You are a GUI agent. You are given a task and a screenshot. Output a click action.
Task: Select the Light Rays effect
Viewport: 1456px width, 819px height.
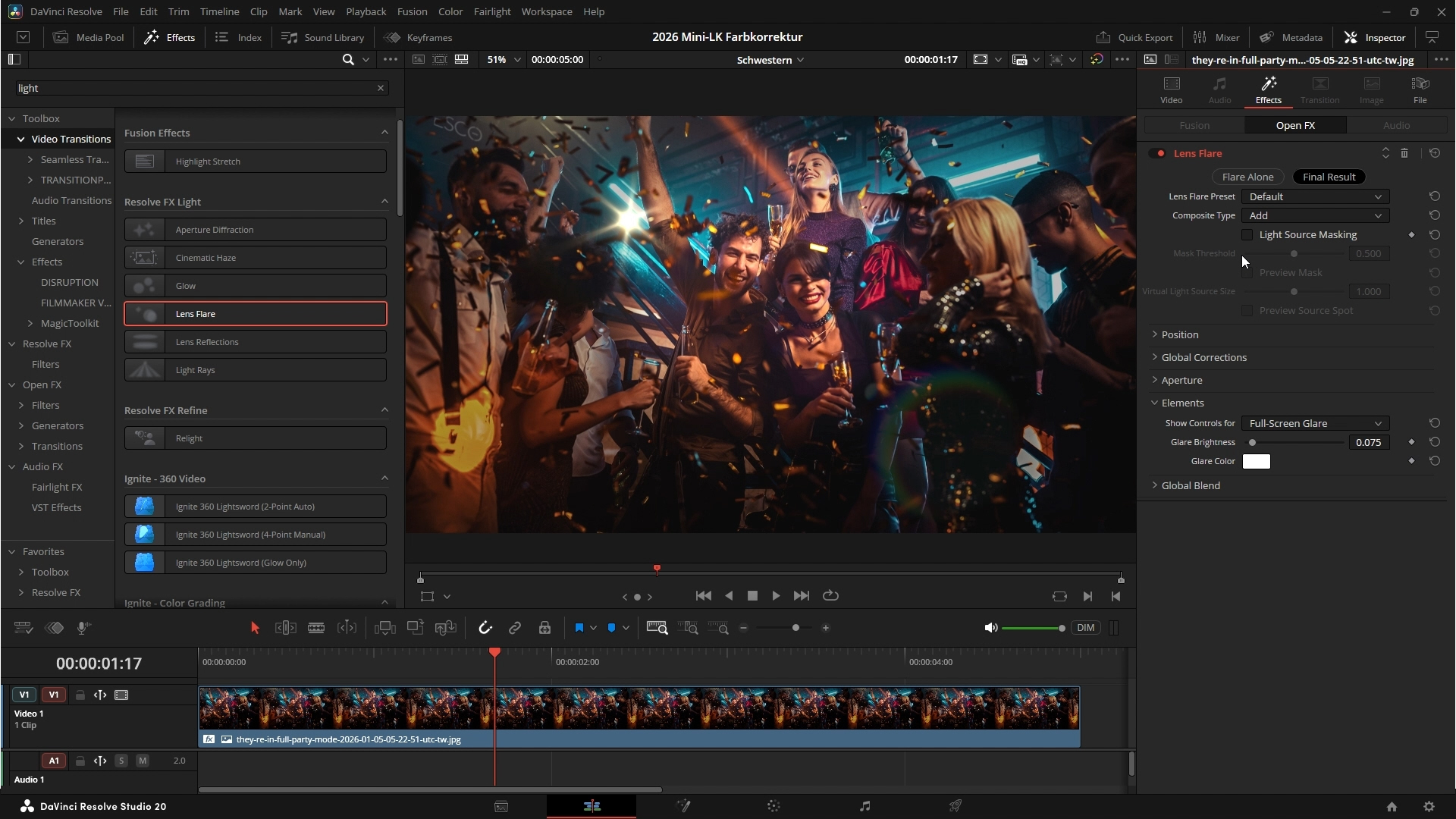(256, 370)
